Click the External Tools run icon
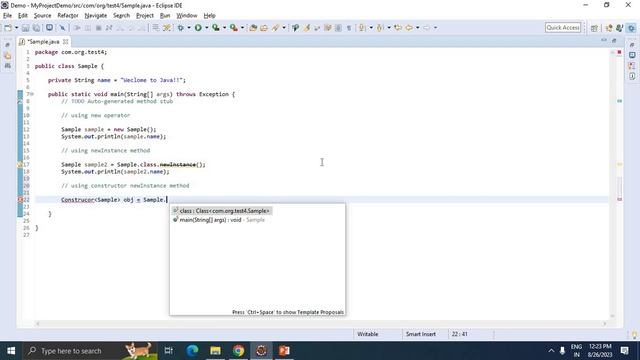The image size is (640, 360). [233, 28]
